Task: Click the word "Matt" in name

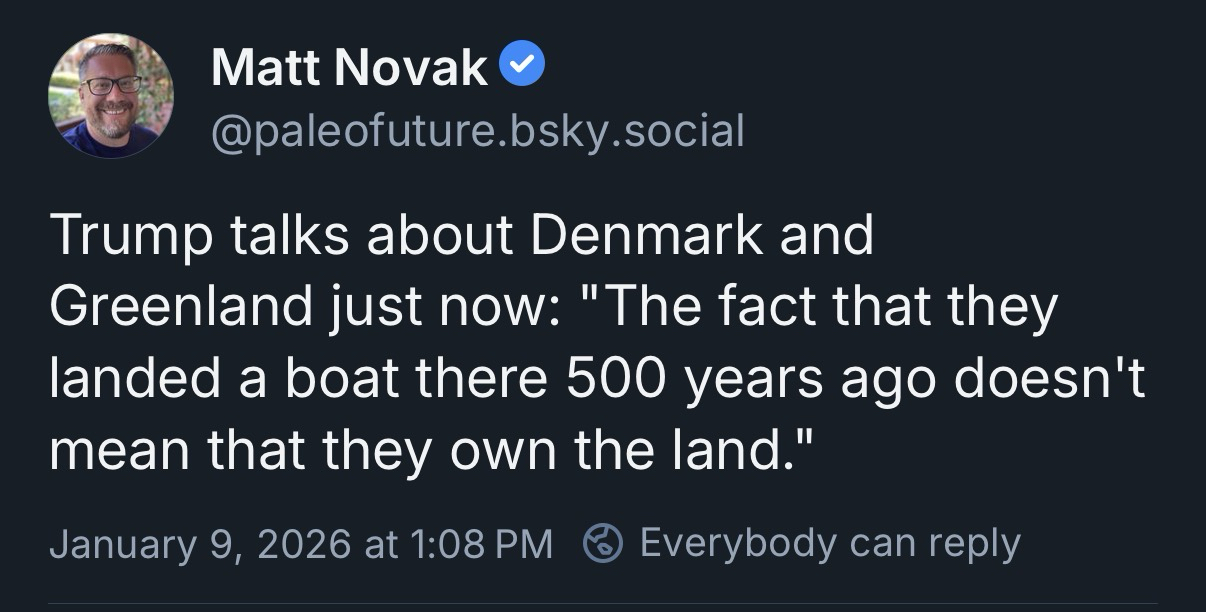Action: [x=265, y=69]
